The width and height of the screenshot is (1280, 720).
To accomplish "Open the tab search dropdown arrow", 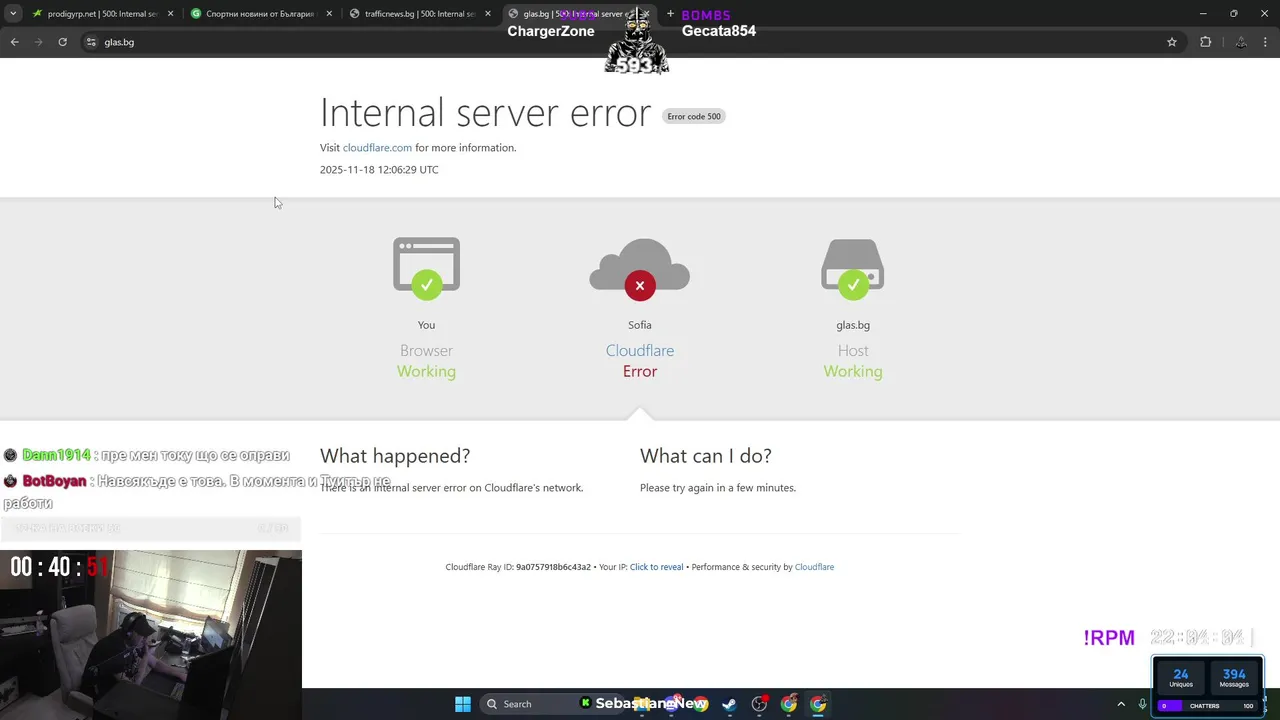I will (x=13, y=14).
